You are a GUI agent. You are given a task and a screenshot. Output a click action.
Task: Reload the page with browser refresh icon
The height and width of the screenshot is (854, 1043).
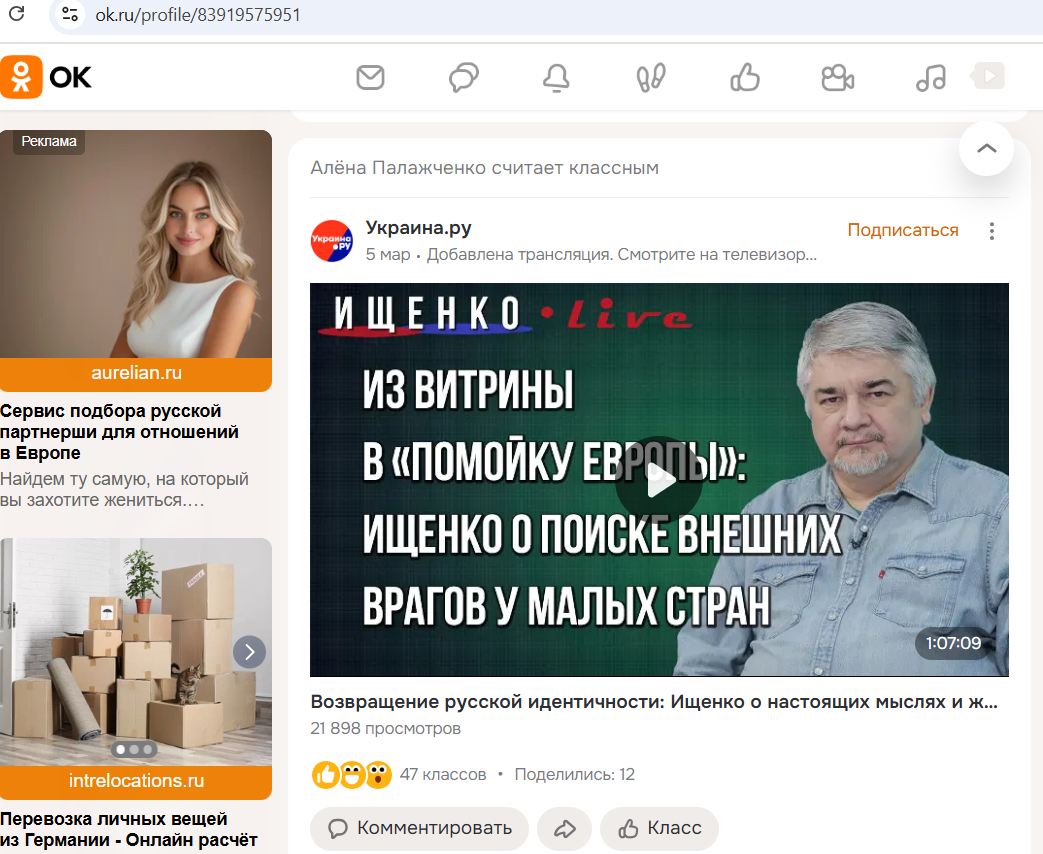point(17,13)
